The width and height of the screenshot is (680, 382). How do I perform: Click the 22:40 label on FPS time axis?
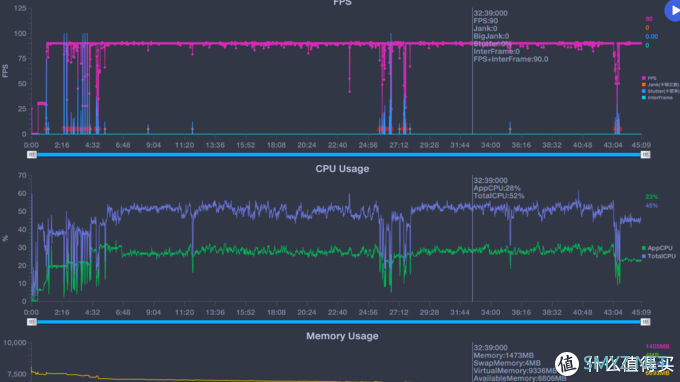tap(337, 145)
